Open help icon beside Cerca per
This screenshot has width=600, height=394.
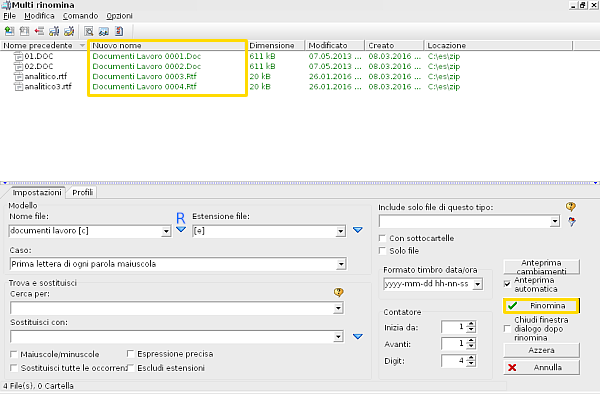tap(338, 293)
